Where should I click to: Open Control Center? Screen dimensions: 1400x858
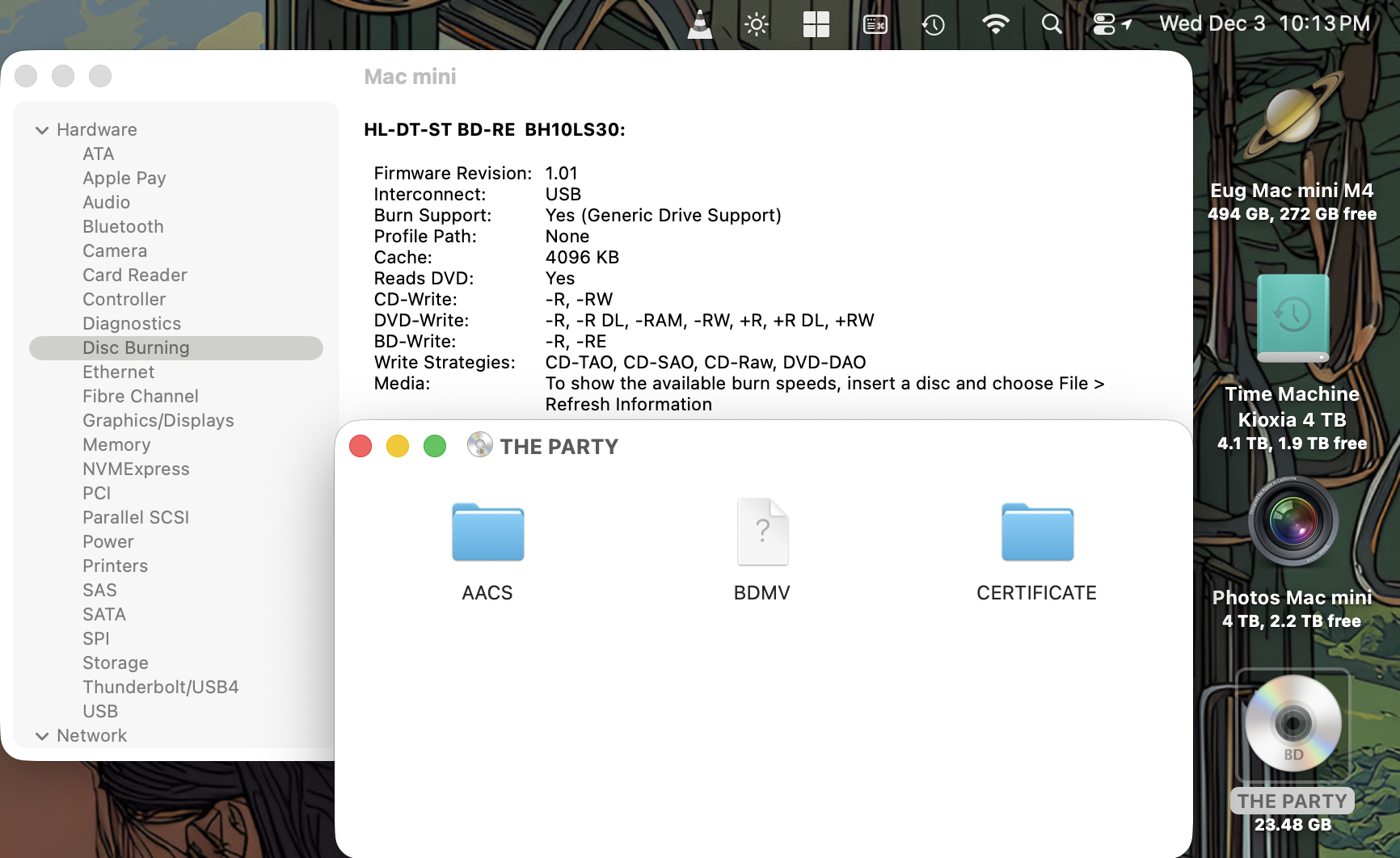pos(1104,24)
